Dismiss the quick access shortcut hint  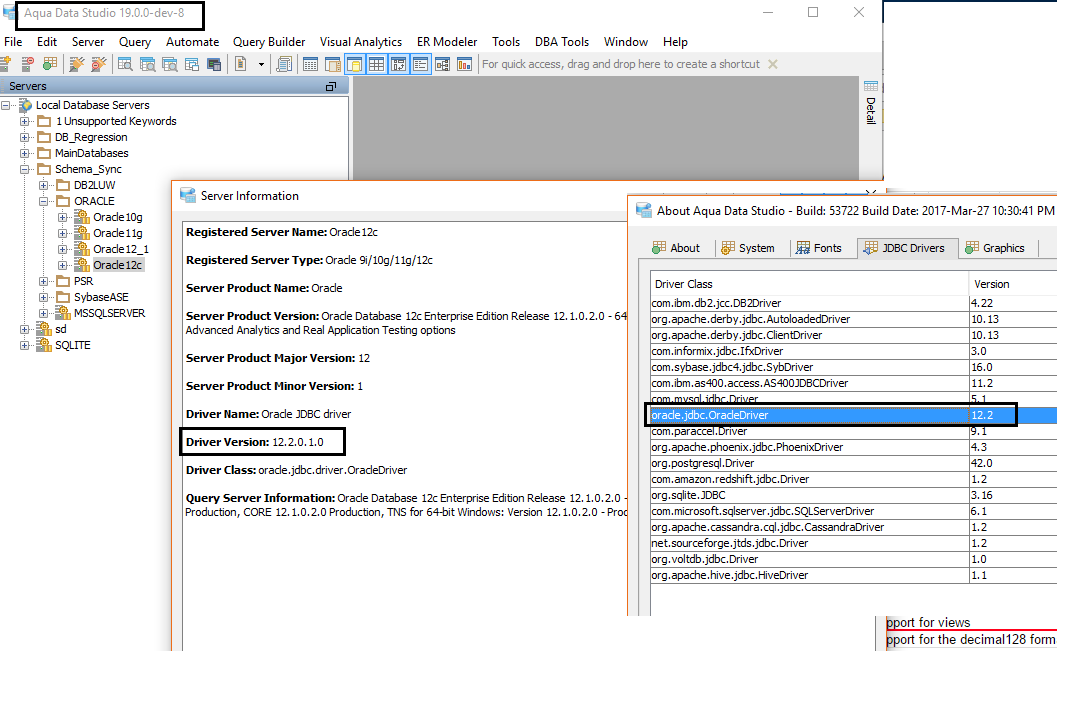pos(773,64)
